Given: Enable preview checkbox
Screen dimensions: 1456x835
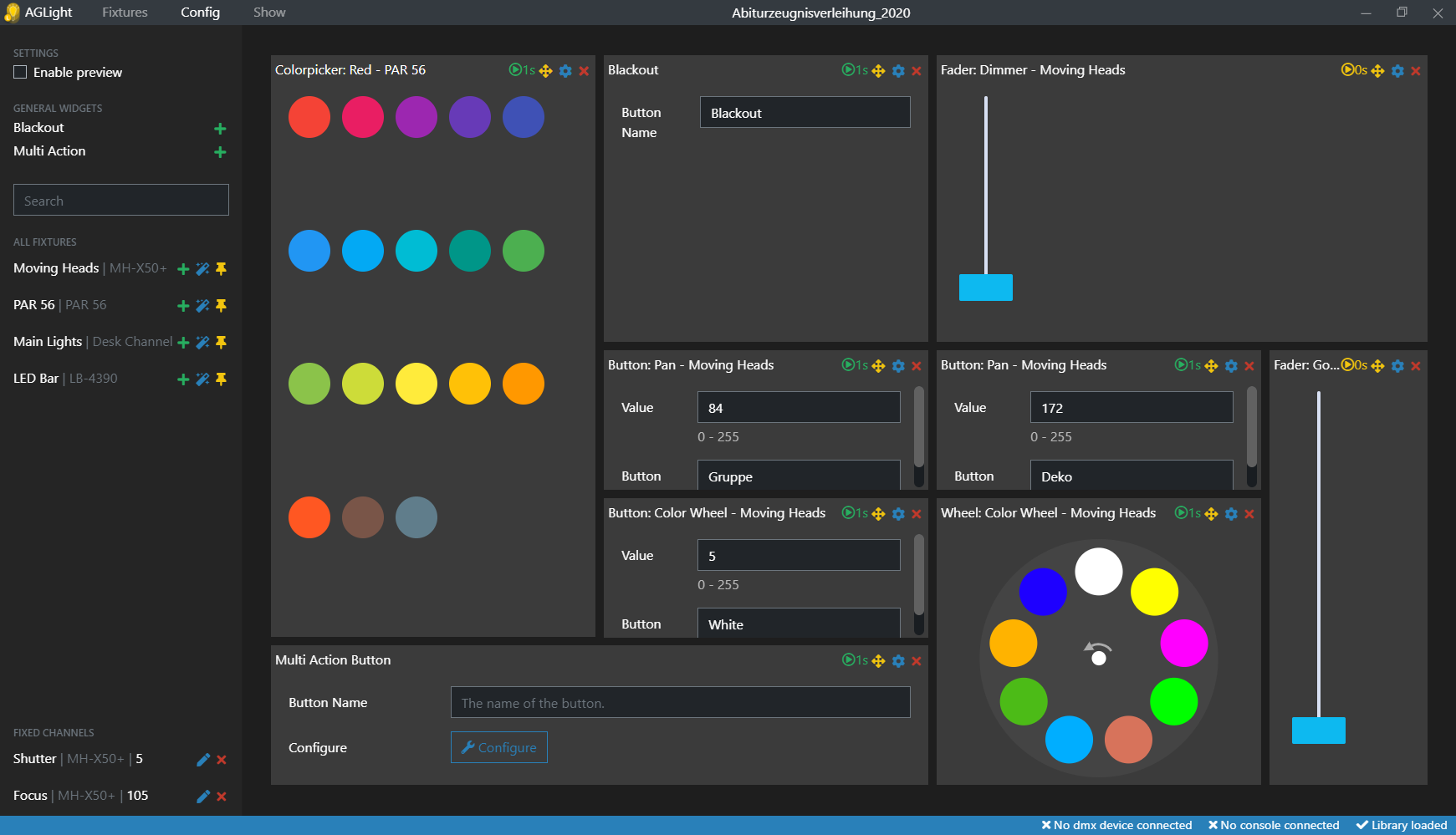Looking at the screenshot, I should point(20,72).
